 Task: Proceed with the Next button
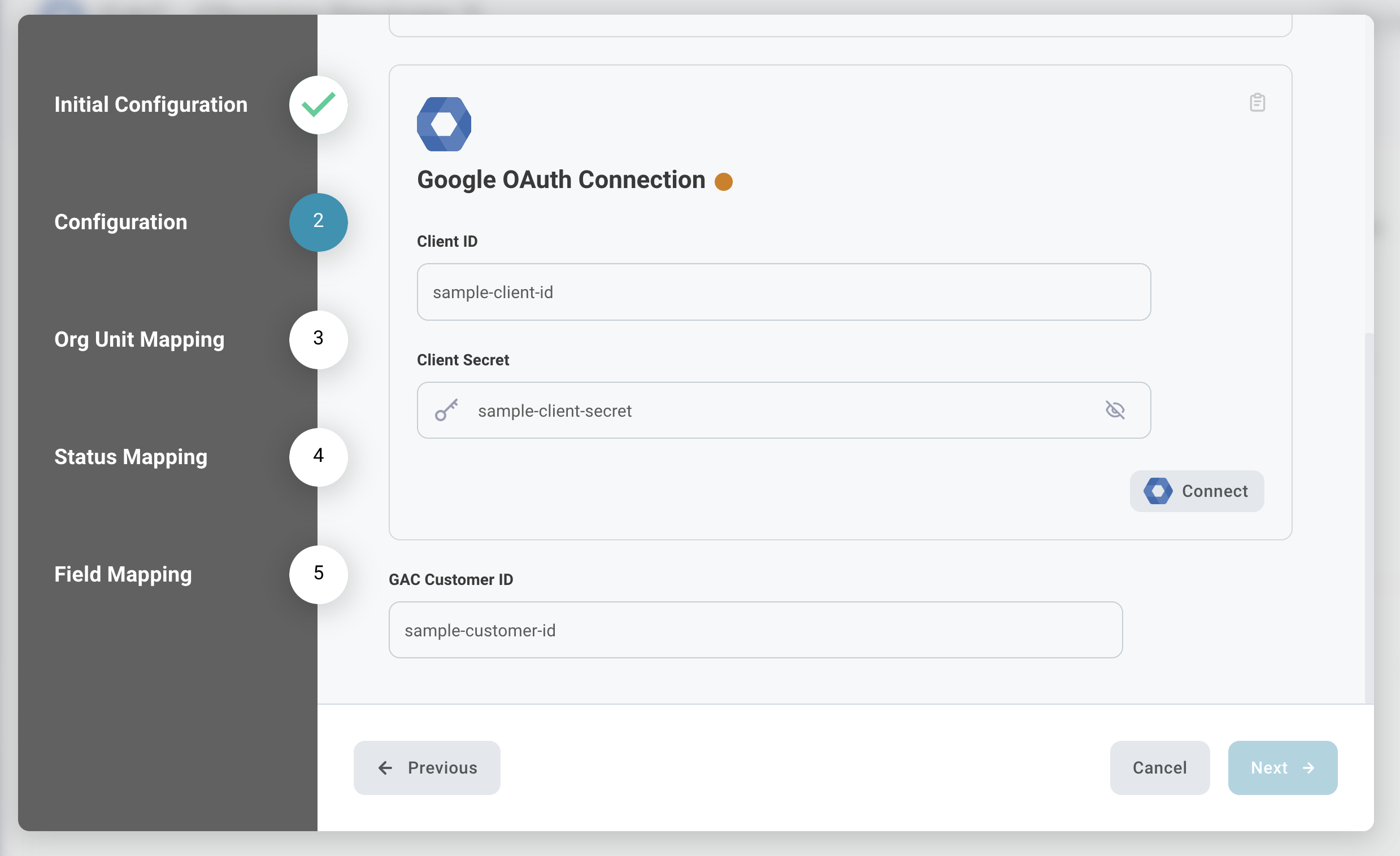1282,767
